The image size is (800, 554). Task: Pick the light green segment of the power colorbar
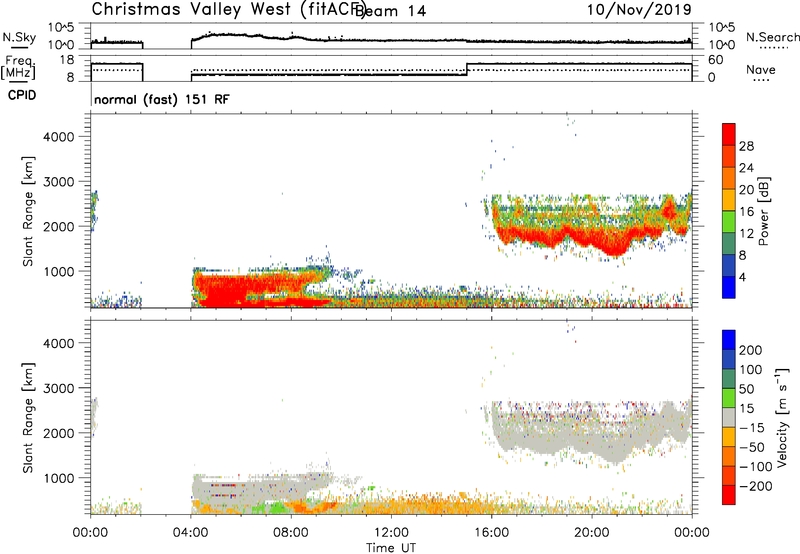(729, 221)
